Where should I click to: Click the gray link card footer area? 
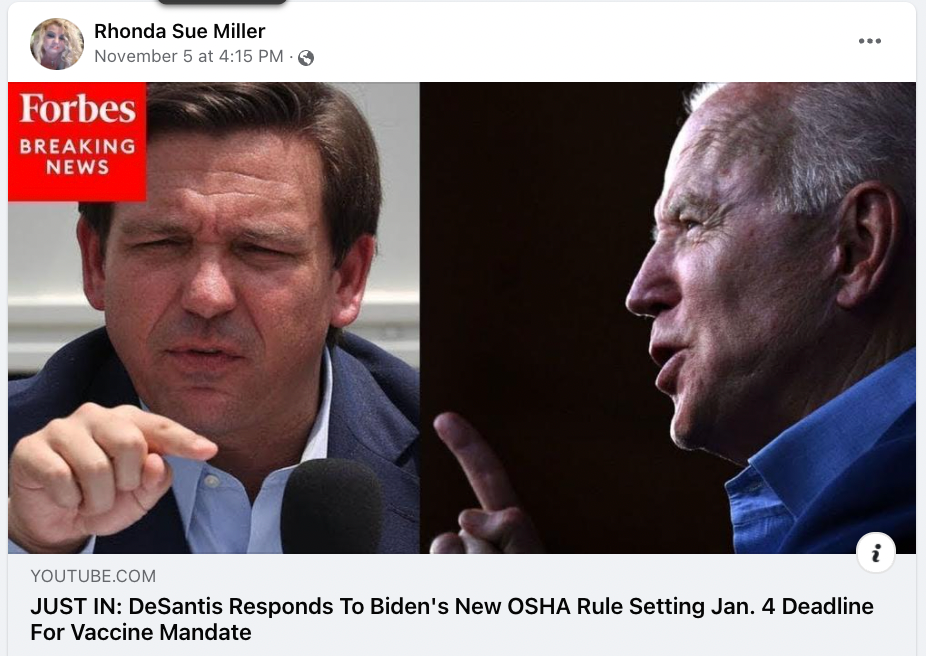[x=462, y=605]
